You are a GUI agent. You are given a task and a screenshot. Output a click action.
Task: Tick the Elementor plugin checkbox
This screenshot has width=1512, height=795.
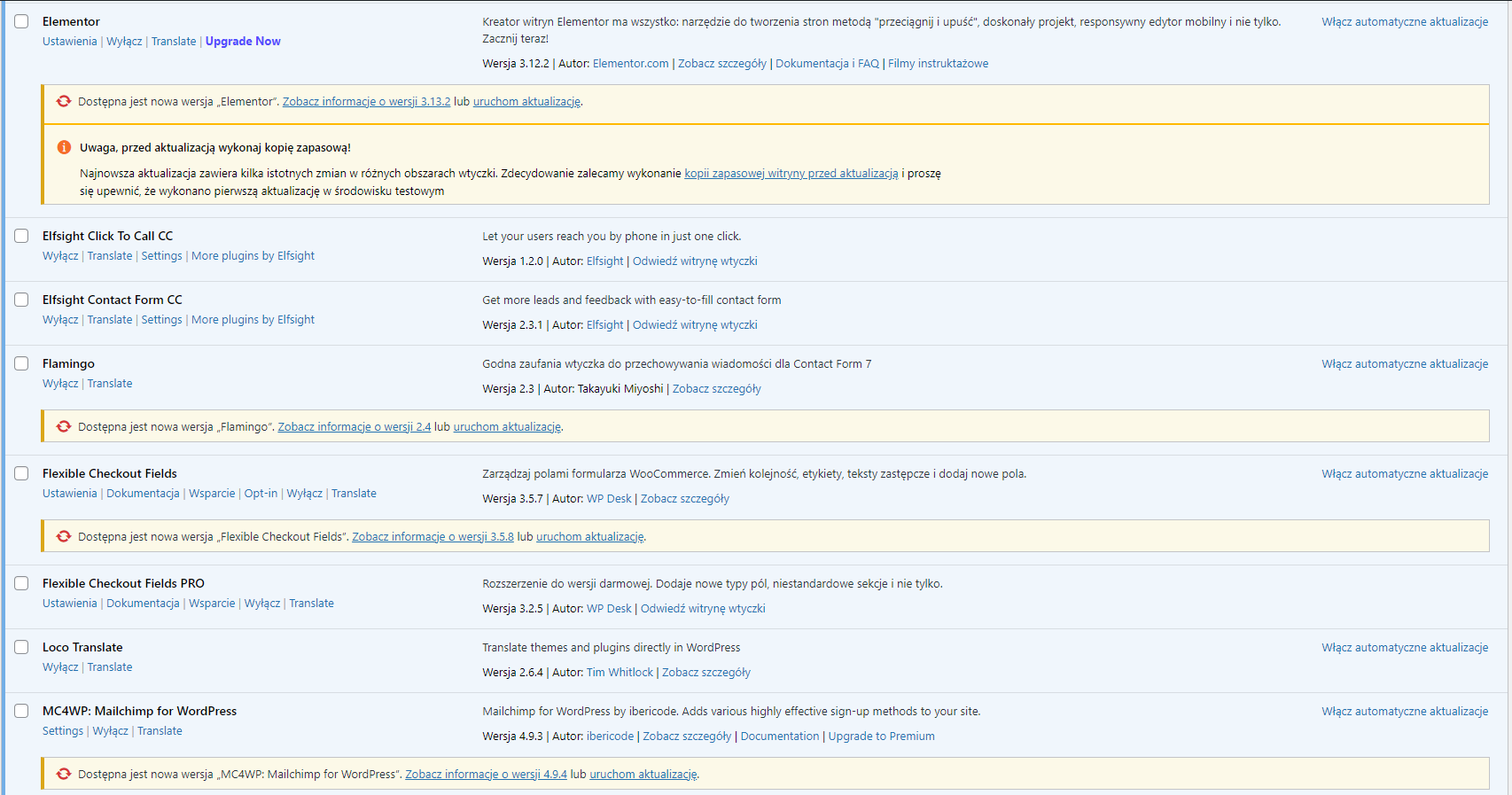click(x=21, y=21)
